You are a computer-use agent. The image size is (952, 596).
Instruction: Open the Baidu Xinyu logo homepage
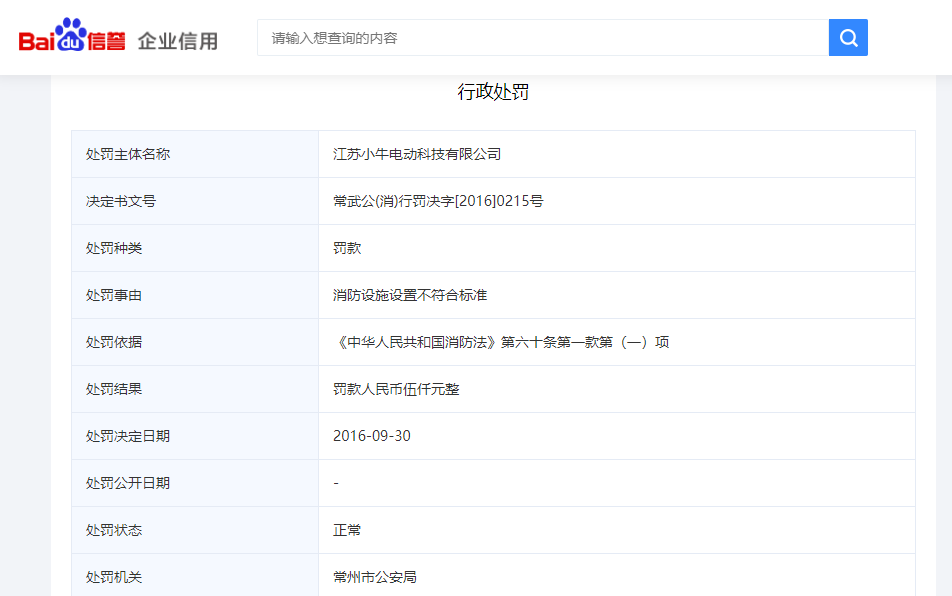click(x=72, y=35)
